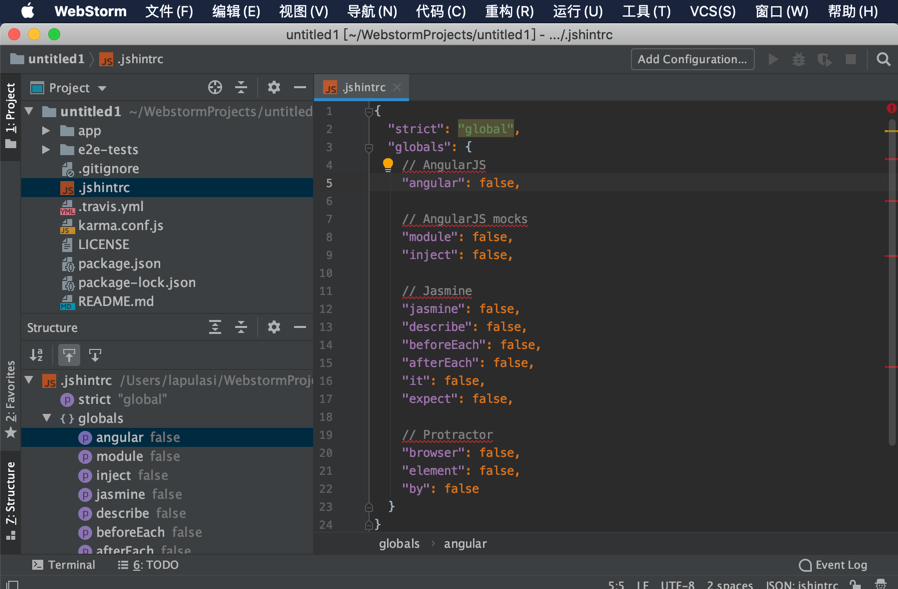Open Project panel settings gear
Viewport: 898px width, 589px height.
[x=274, y=87]
